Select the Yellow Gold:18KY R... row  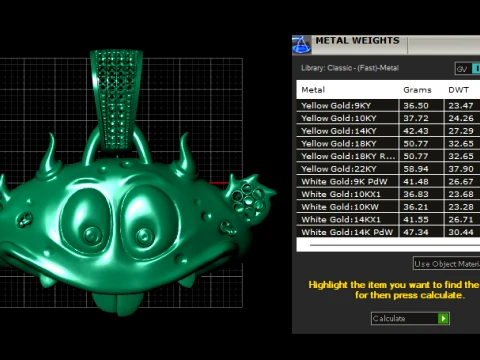point(388,156)
